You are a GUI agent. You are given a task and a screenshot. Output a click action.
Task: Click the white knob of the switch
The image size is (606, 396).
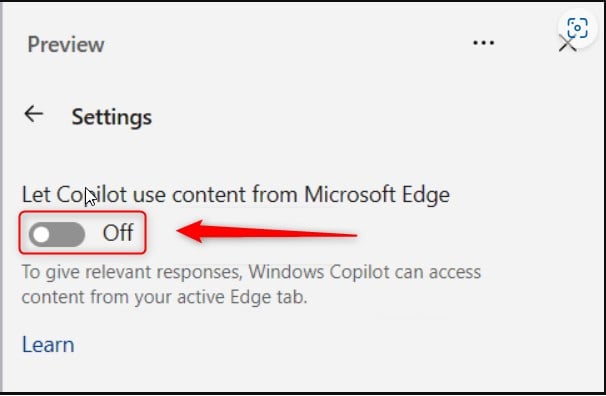point(41,234)
